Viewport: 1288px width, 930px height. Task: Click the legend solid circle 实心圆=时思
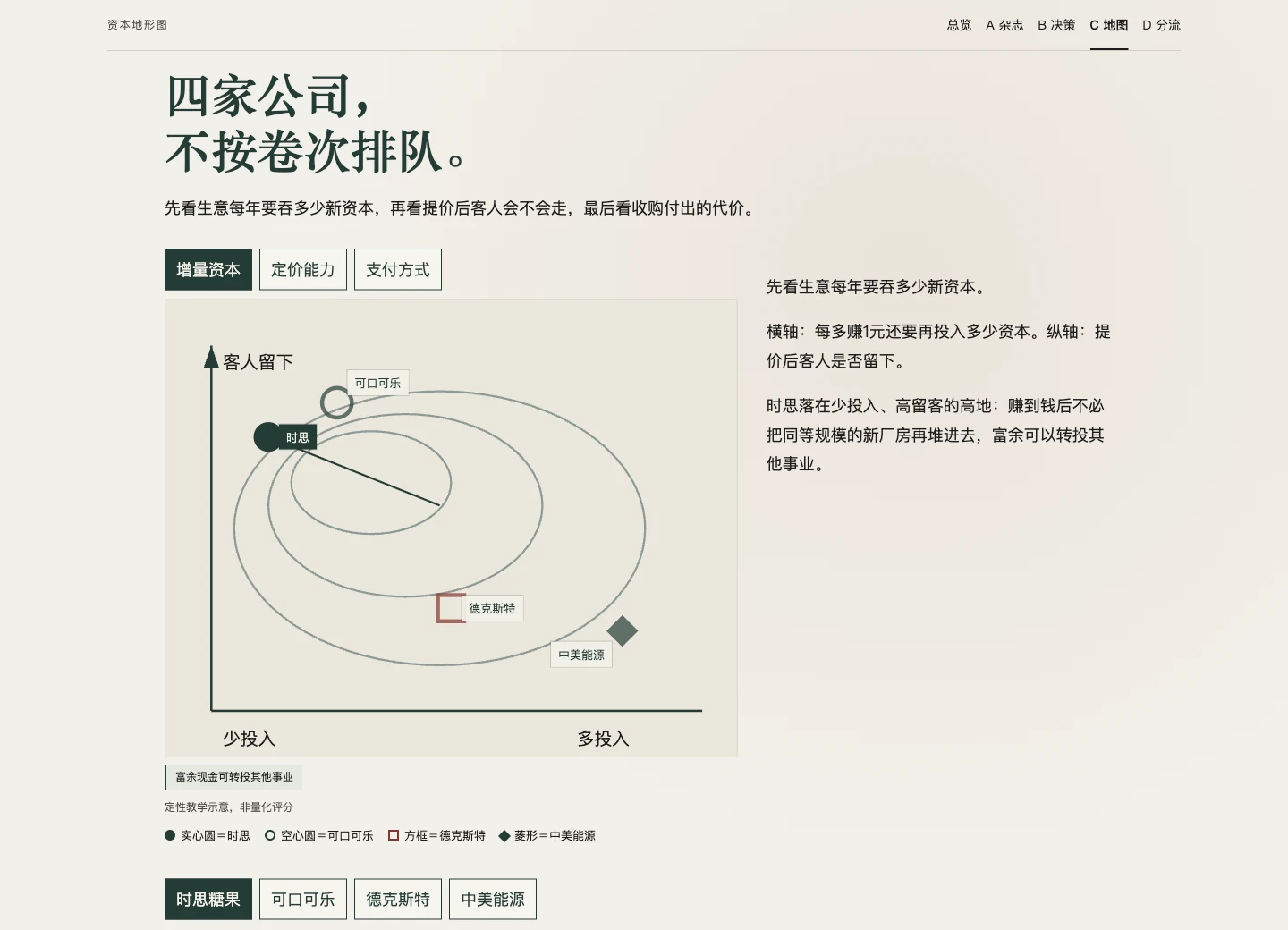point(170,835)
